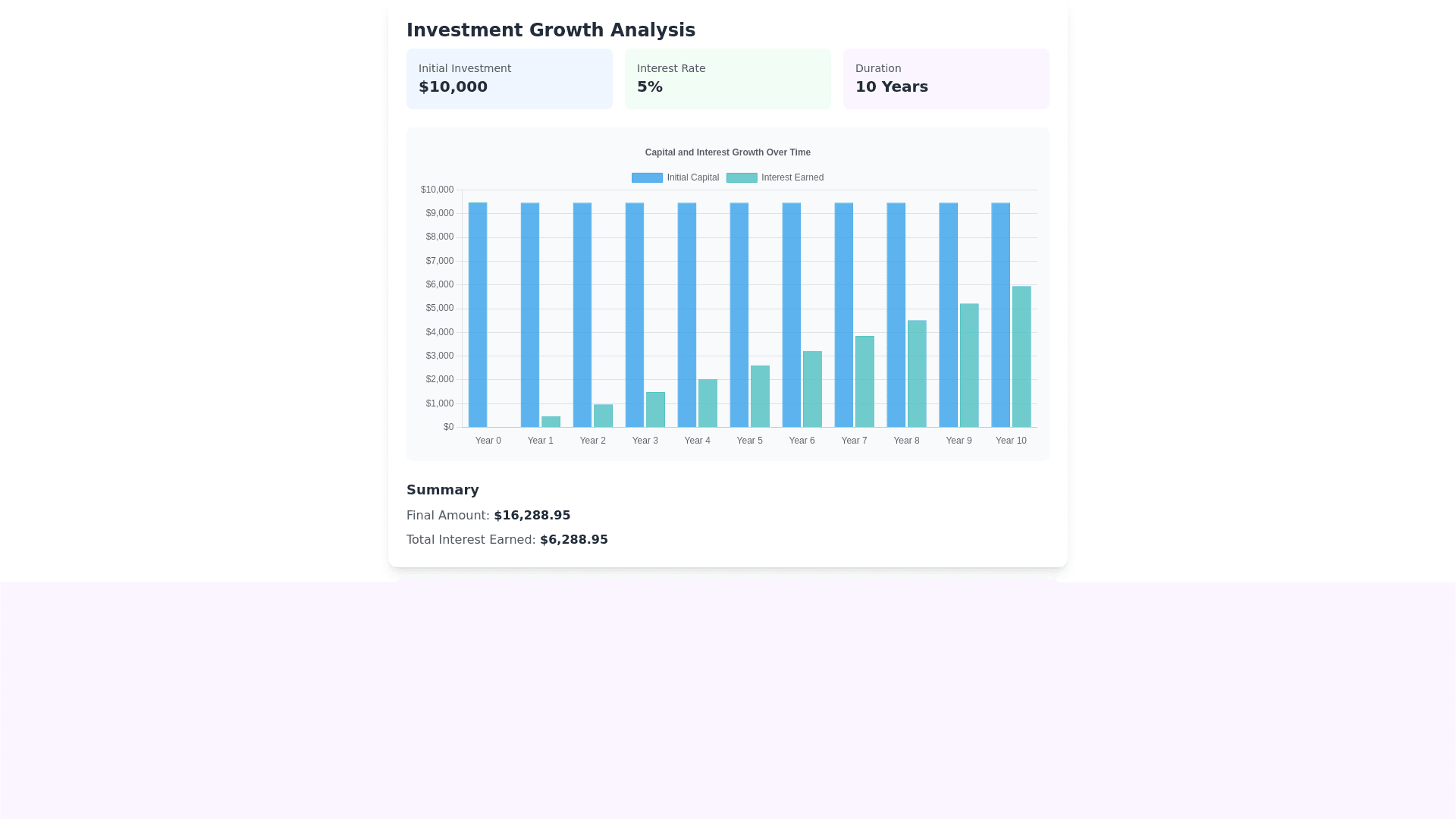Click the Year 1 Interest Earned bar
The width and height of the screenshot is (1456, 819).
point(551,422)
